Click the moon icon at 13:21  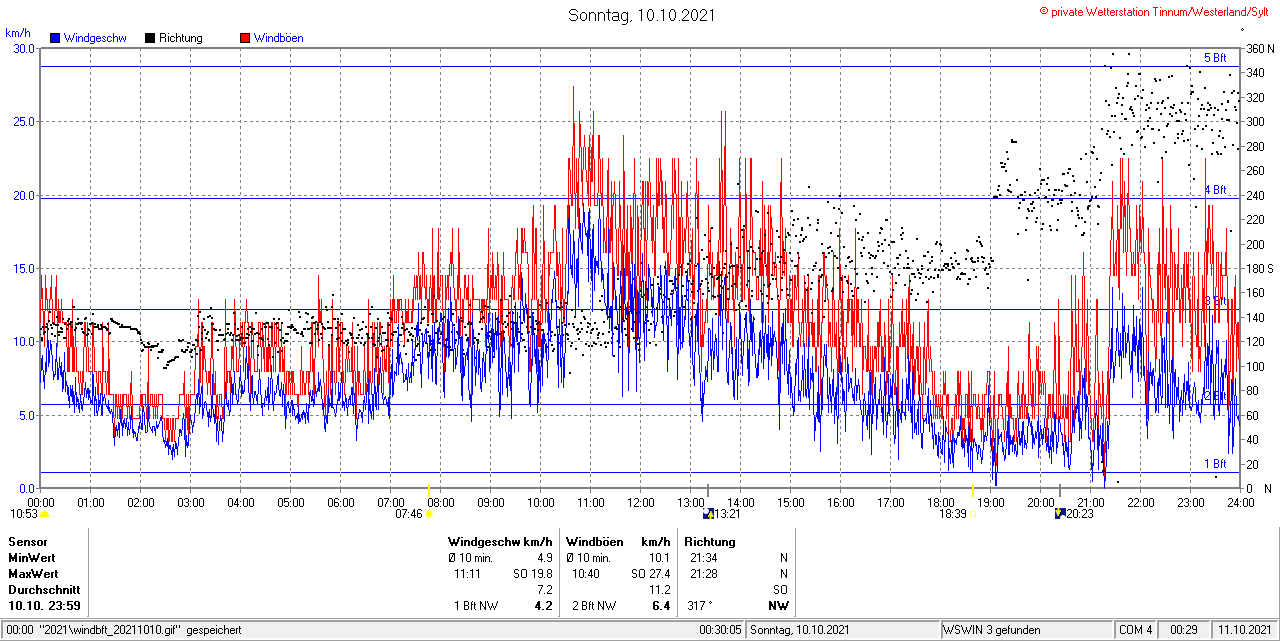point(709,514)
